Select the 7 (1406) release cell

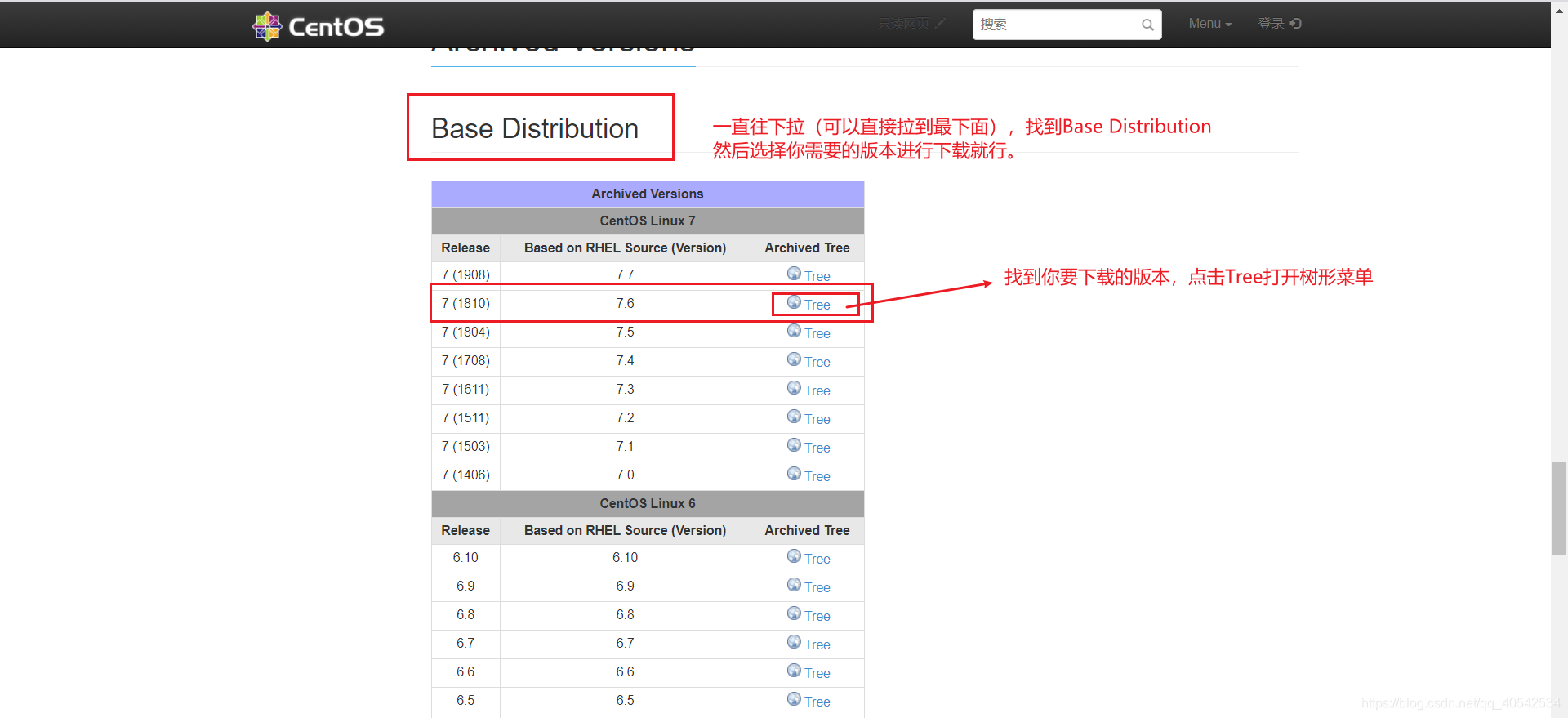[465, 475]
